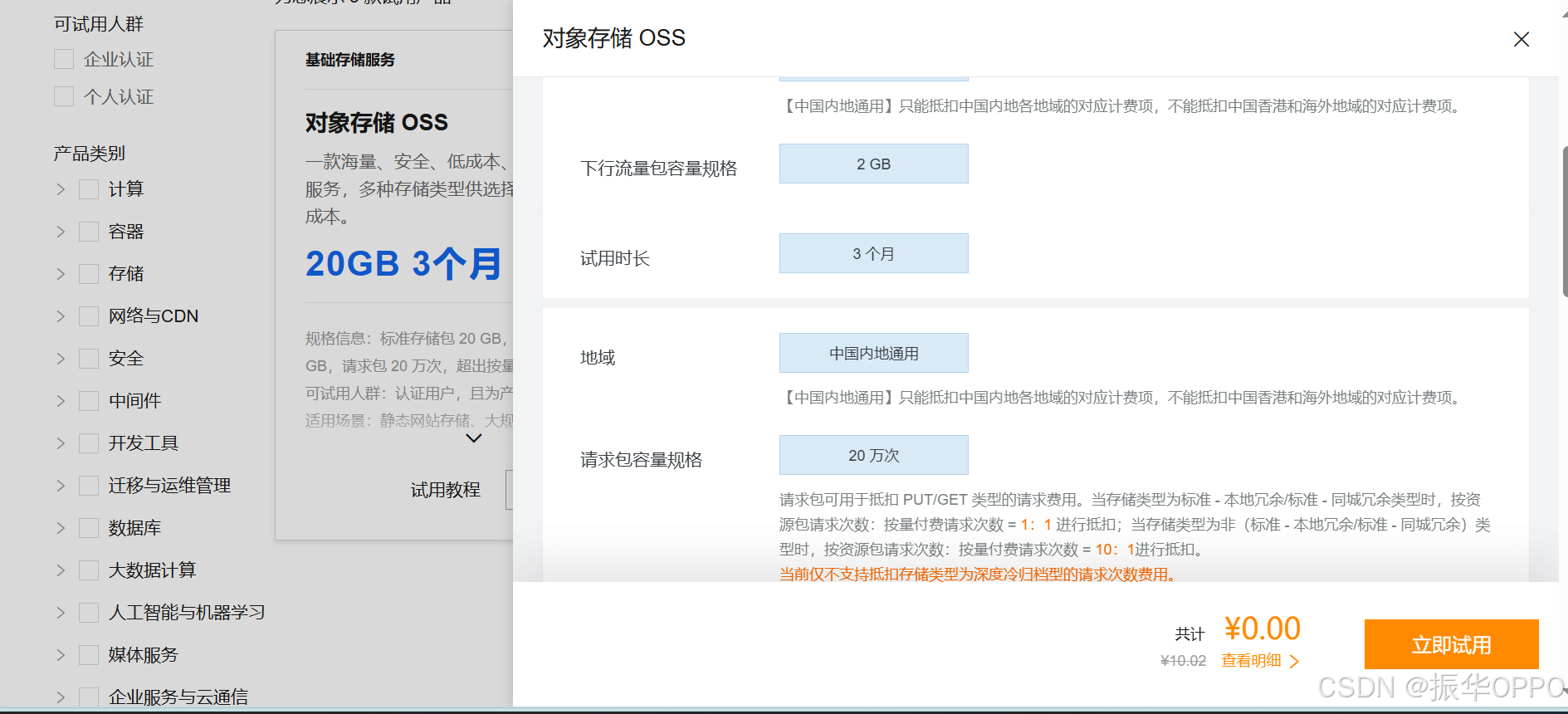Image resolution: width=1568 pixels, height=714 pixels.
Task: Tick the 计算 category checkbox
Action: click(89, 189)
